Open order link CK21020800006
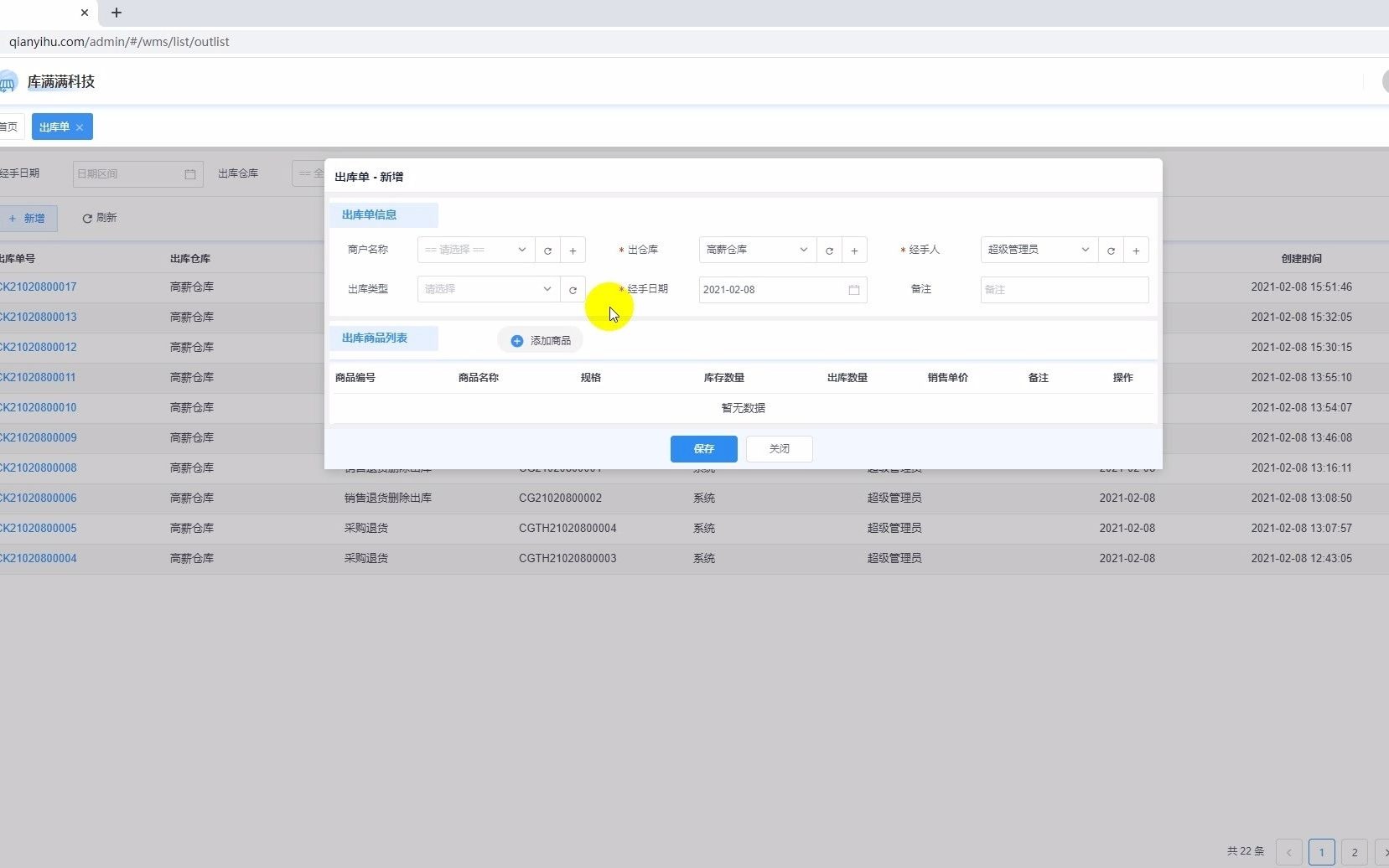The height and width of the screenshot is (868, 1389). coord(38,498)
